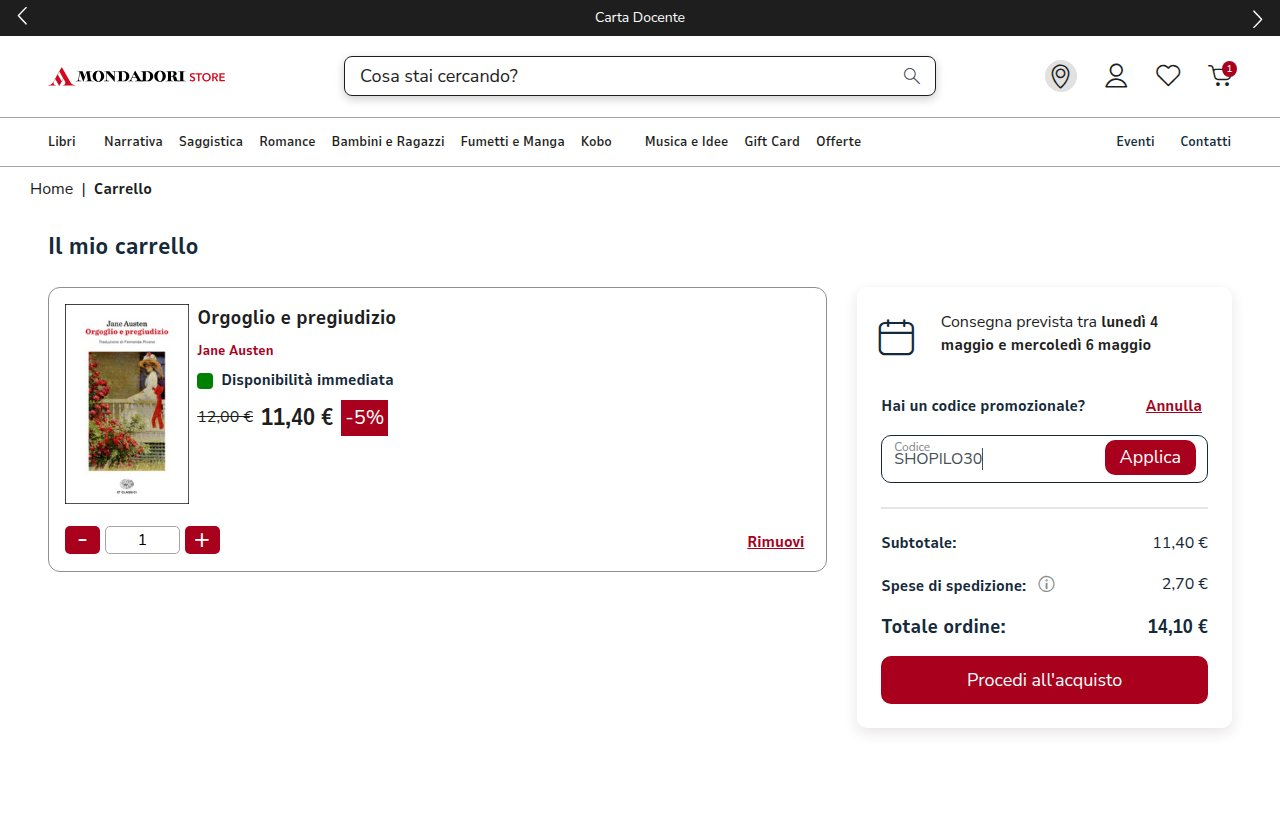This screenshot has width=1280, height=832.
Task: Click the Carrello breadcrumb text
Action: click(x=123, y=189)
